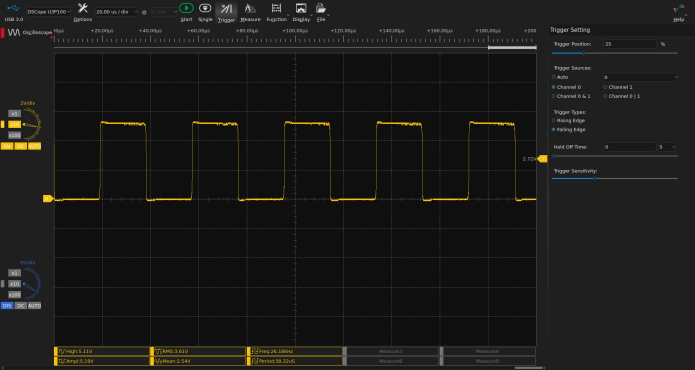Open the Hold Off Time unit dropdown

pyautogui.click(x=667, y=147)
